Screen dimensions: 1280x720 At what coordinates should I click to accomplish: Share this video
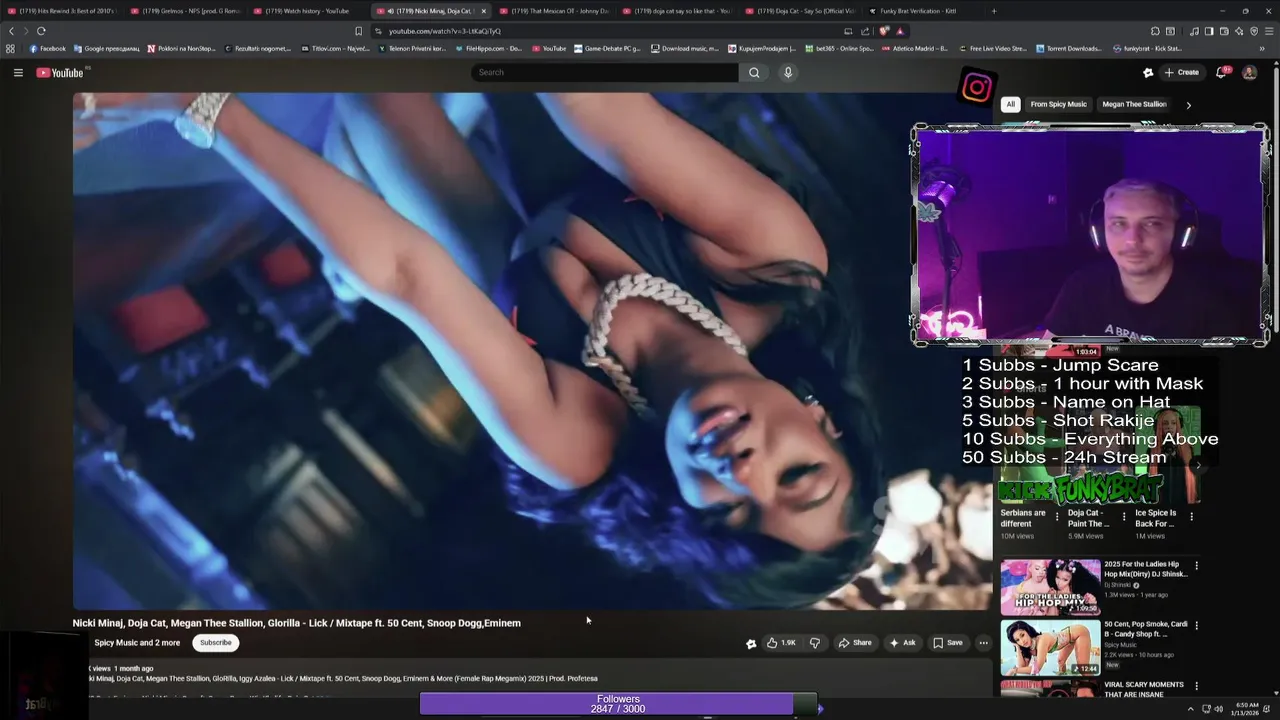(855, 643)
